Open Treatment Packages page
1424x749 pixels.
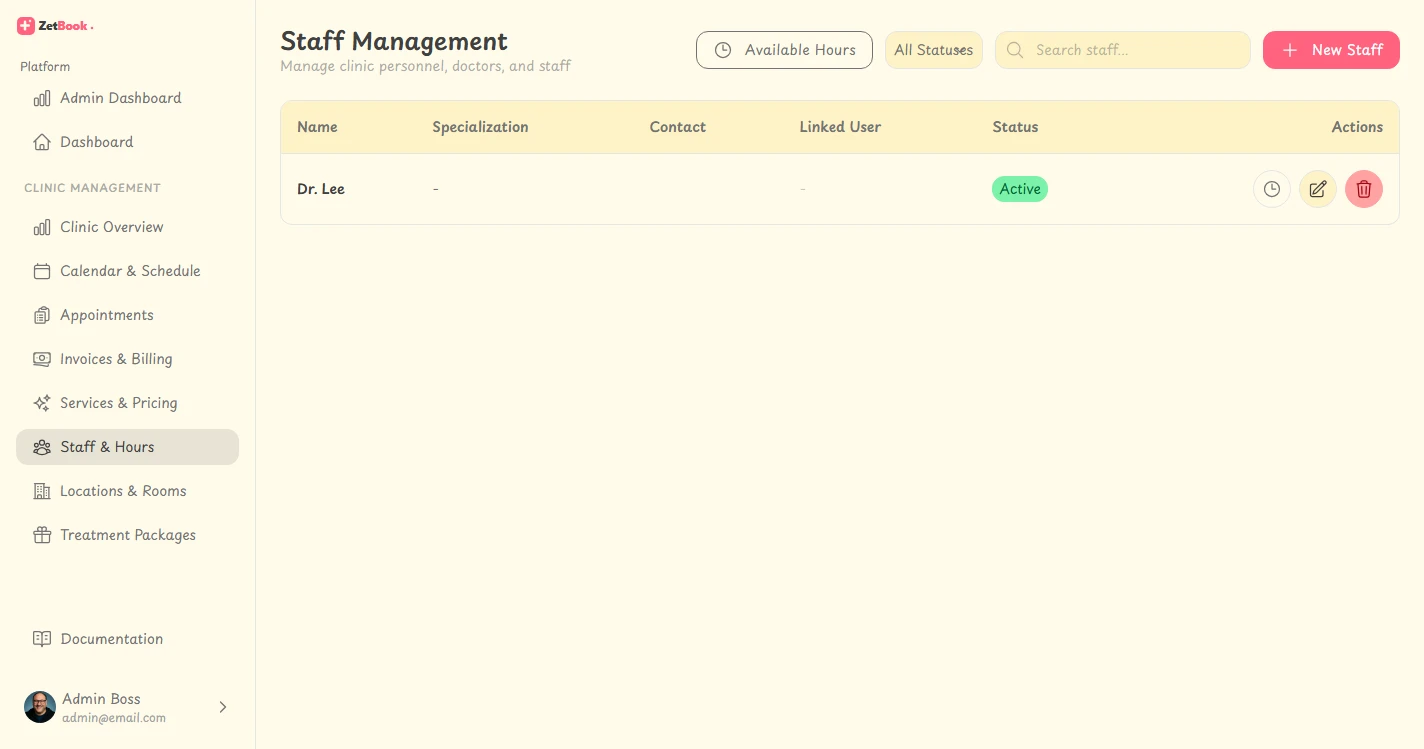[x=127, y=535]
